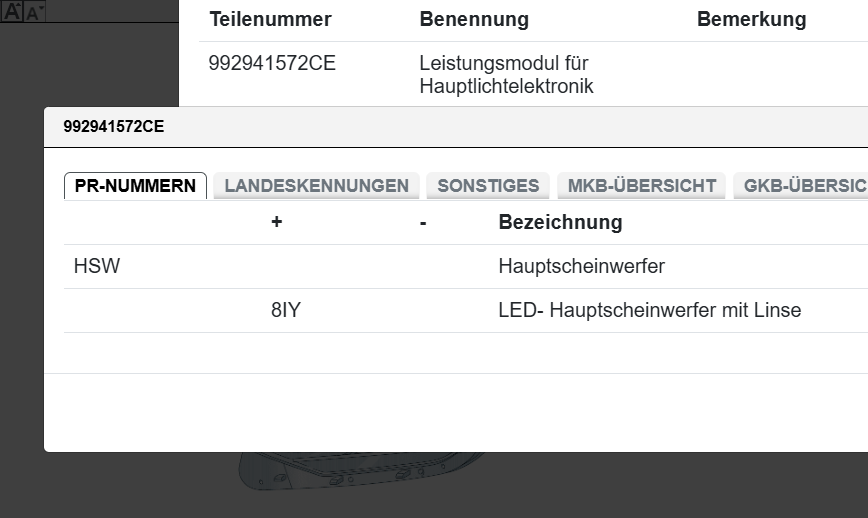Click the Bemerkung column header
The image size is (868, 518).
[751, 20]
